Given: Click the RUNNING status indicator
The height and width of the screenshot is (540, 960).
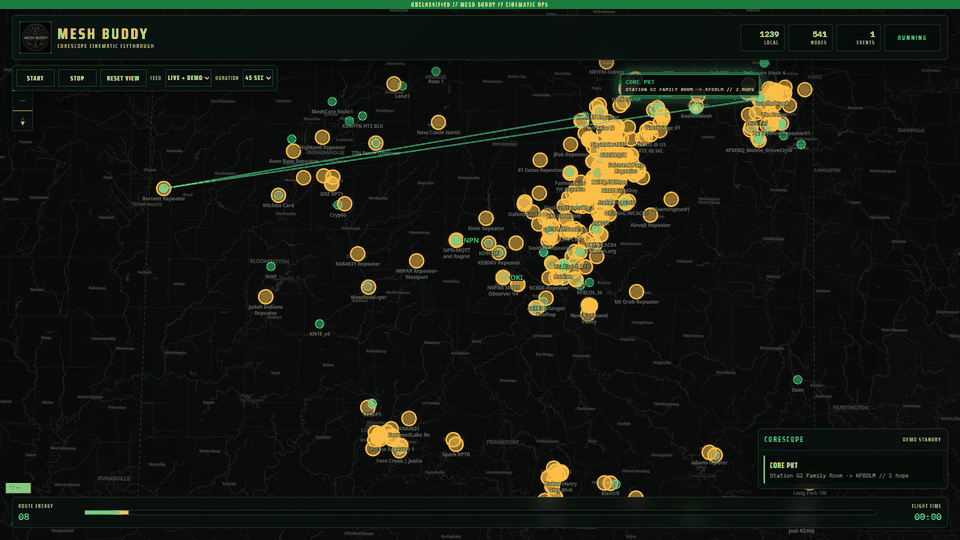Looking at the screenshot, I should pyautogui.click(x=912, y=38).
